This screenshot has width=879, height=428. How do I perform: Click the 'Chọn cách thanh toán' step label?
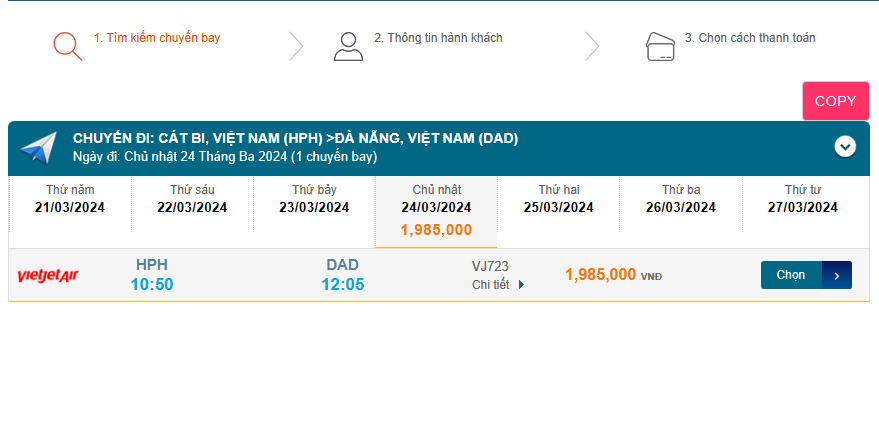pyautogui.click(x=750, y=38)
